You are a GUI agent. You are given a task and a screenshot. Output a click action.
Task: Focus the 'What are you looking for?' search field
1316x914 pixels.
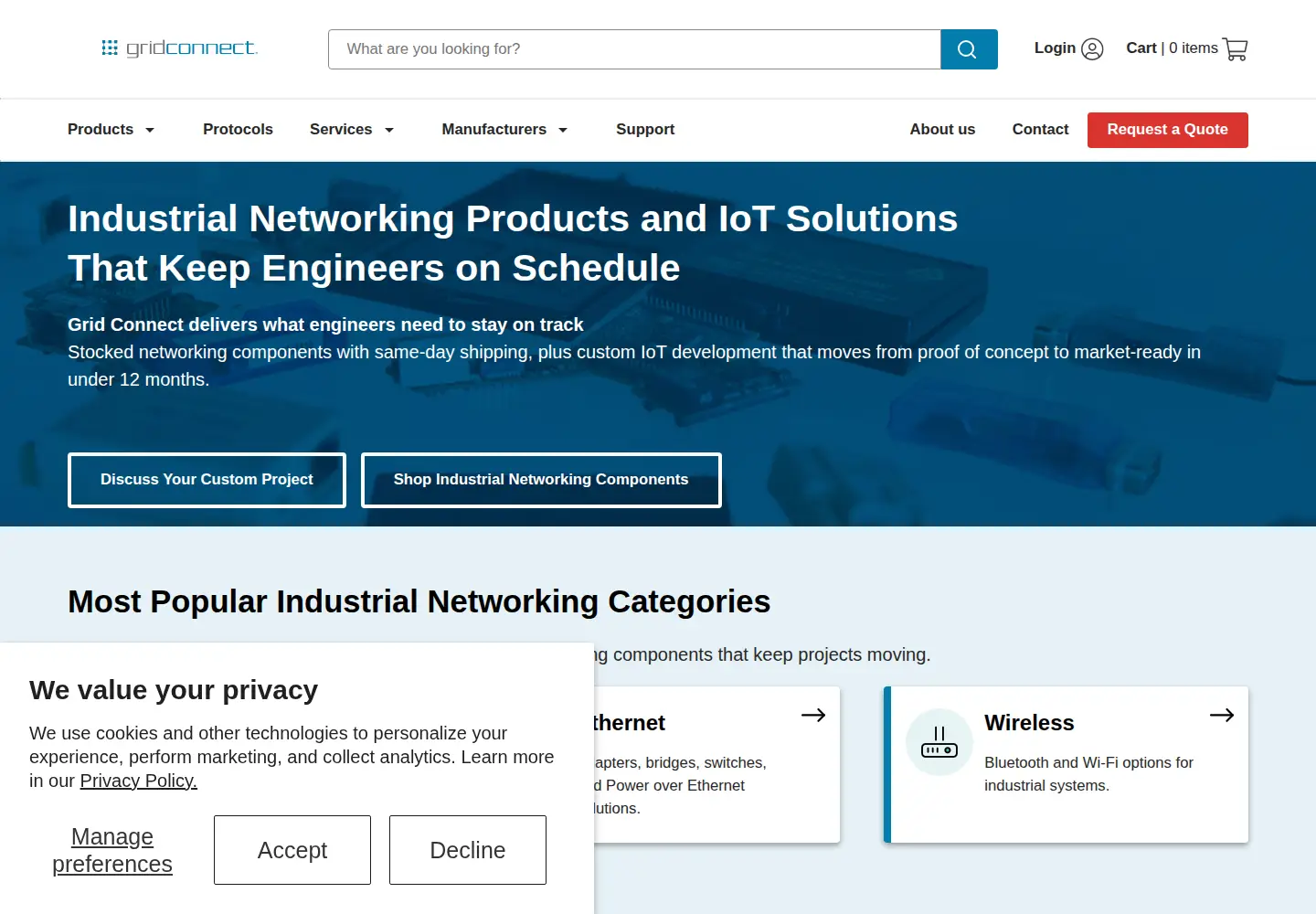pyautogui.click(x=634, y=49)
